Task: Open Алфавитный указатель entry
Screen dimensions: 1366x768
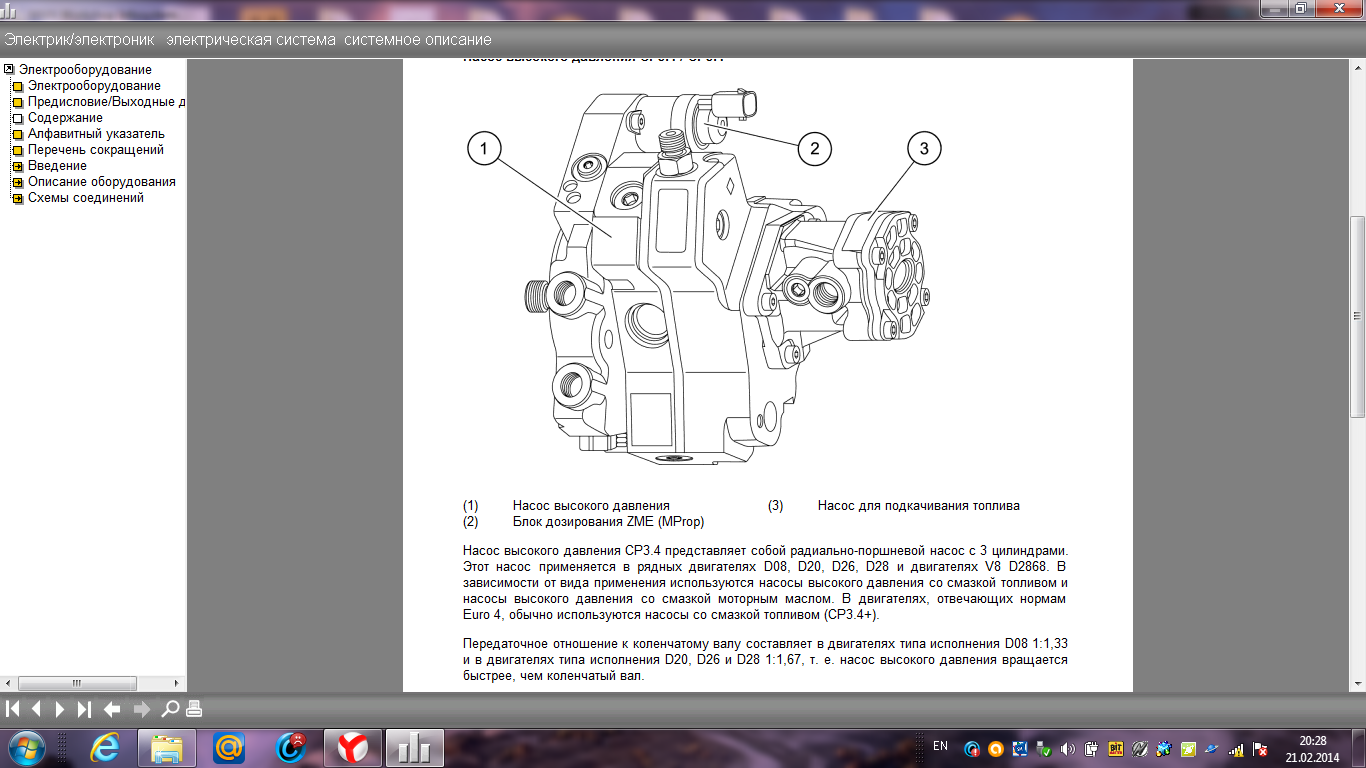Action: pyautogui.click(x=96, y=134)
